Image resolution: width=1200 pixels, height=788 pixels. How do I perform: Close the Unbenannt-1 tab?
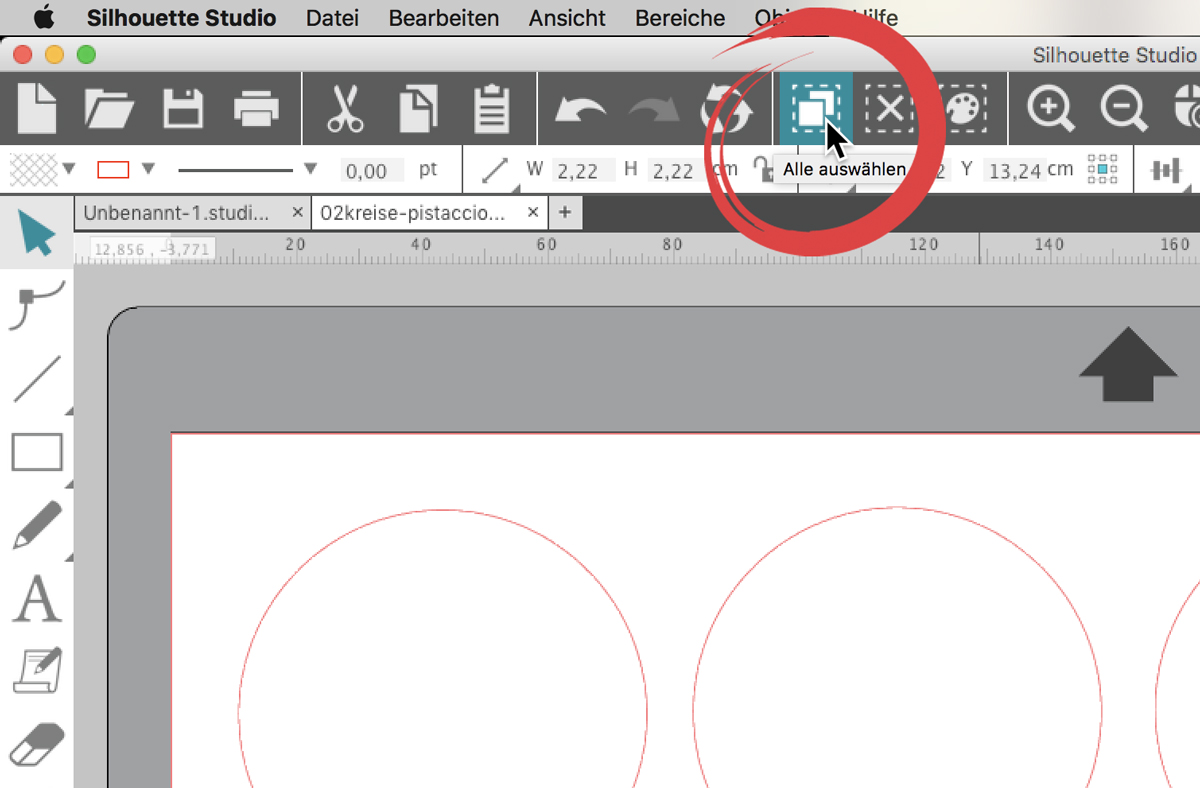coord(297,213)
